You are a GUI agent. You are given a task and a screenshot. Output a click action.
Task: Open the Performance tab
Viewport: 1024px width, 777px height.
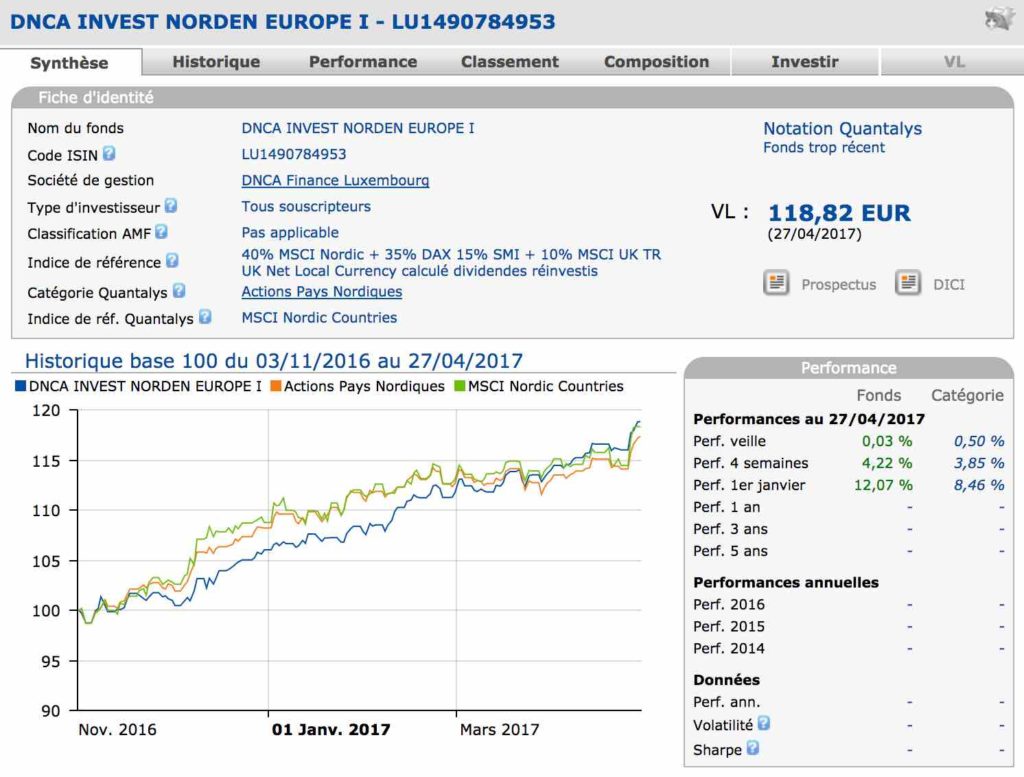363,62
